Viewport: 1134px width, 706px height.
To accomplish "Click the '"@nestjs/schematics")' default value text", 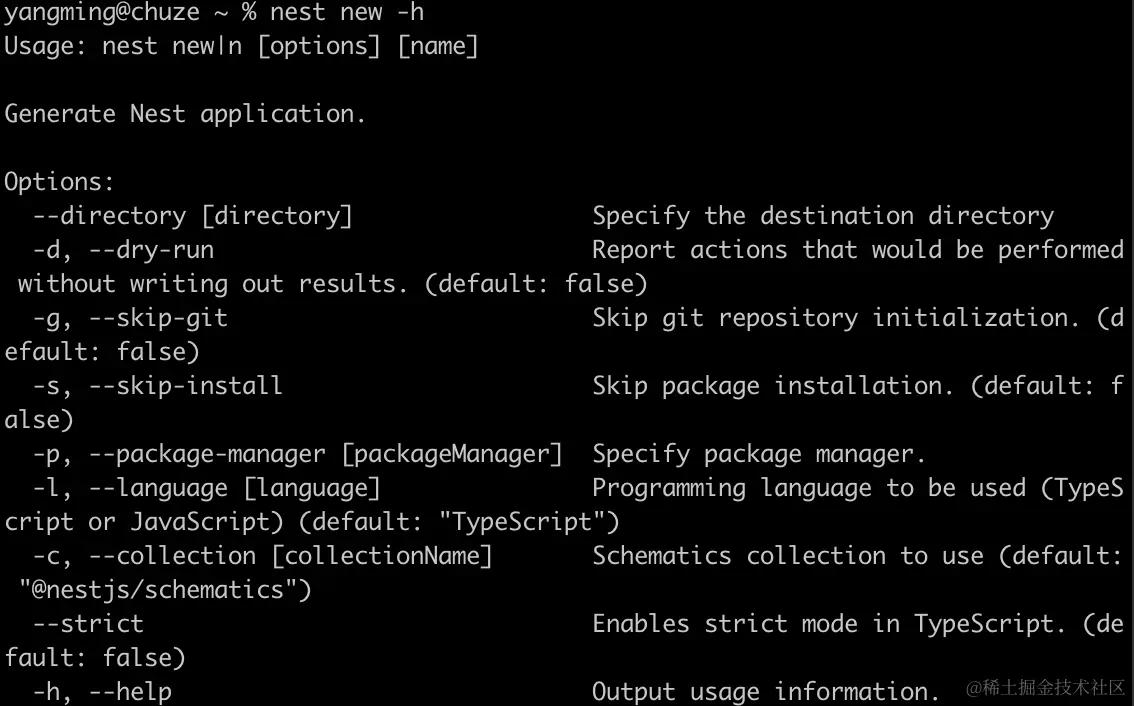I will point(165,590).
